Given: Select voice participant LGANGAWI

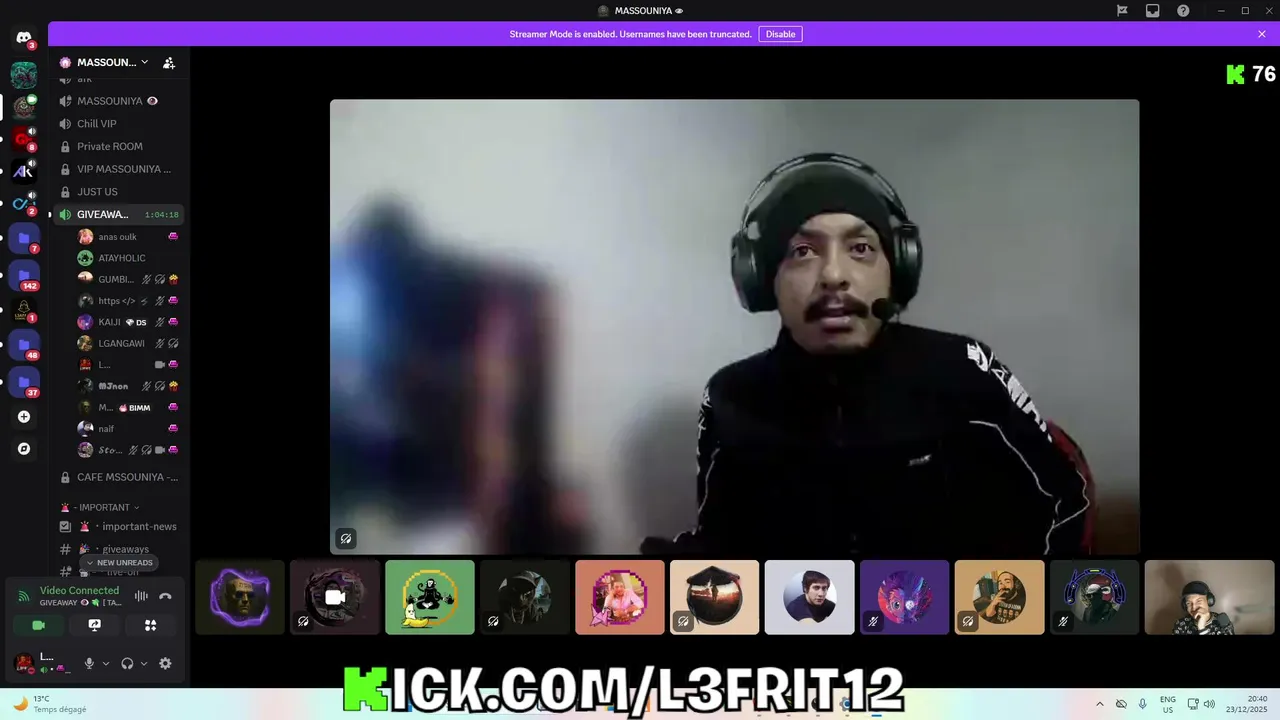Looking at the screenshot, I should click(x=128, y=343).
